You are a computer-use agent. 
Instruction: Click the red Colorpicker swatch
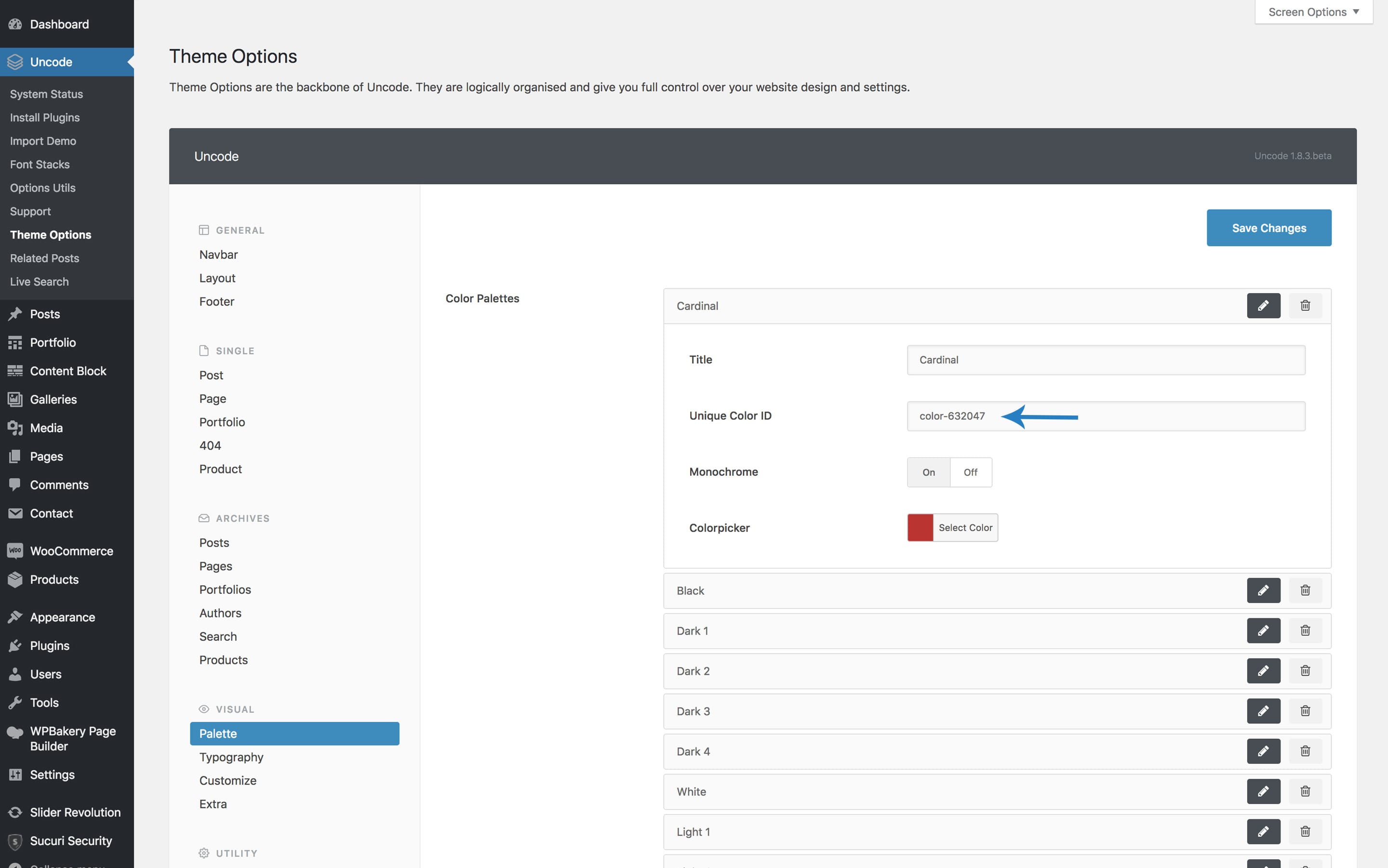tap(920, 528)
